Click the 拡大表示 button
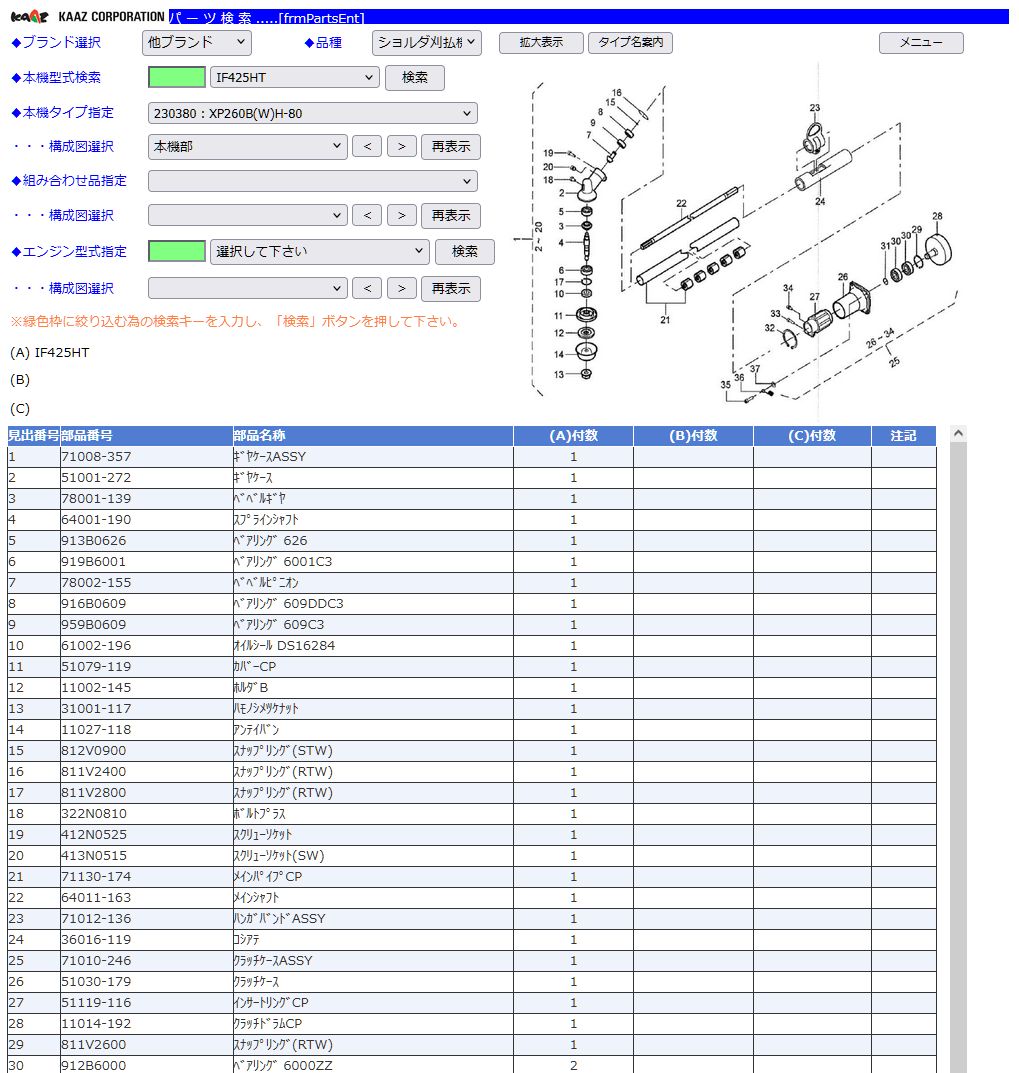Viewport: 1019px width, 1073px height. [x=541, y=43]
